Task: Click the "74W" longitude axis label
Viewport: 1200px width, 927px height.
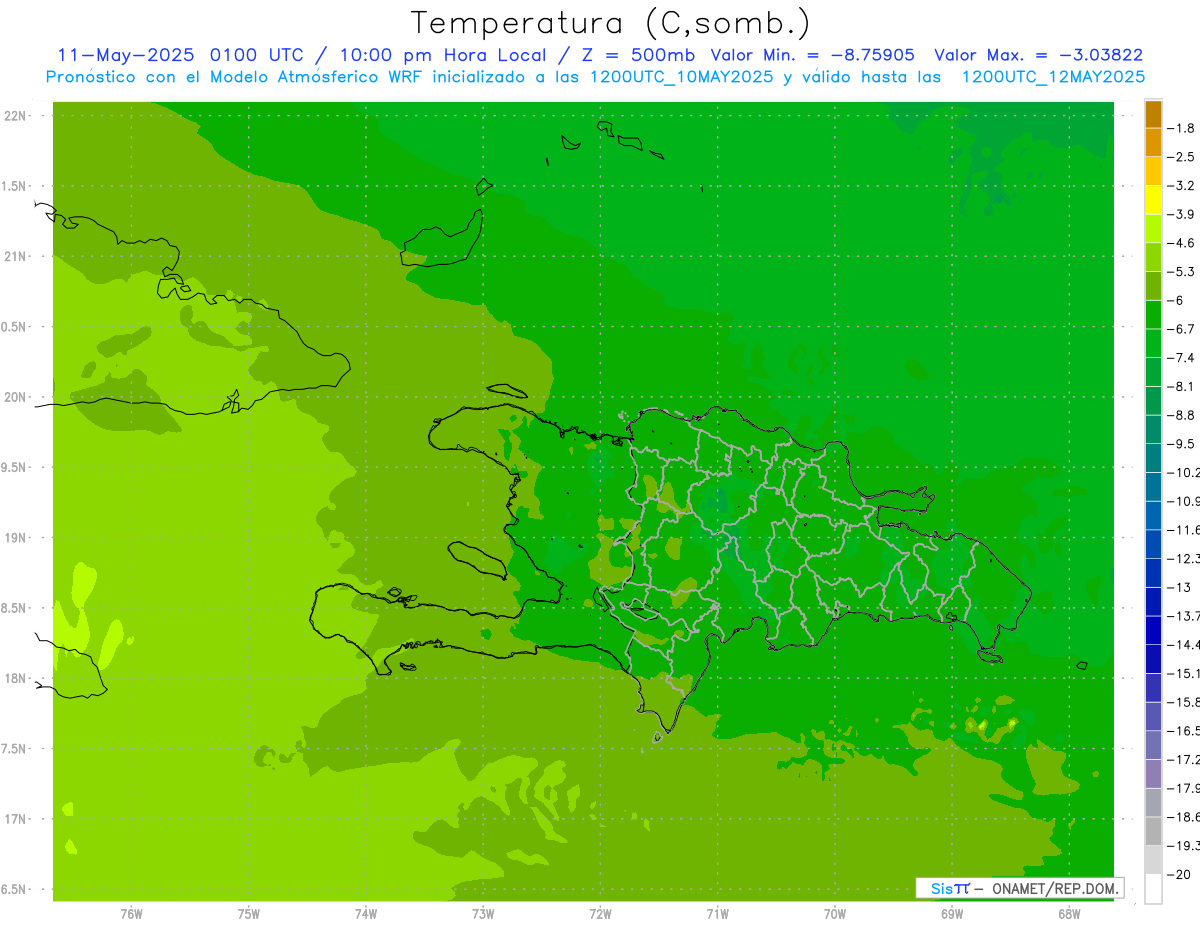Action: tap(366, 914)
